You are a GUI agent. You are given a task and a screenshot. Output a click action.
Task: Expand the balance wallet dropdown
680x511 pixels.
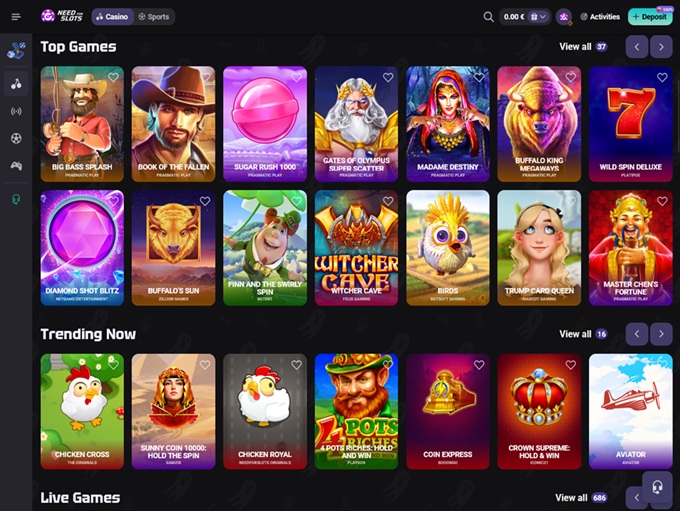(x=538, y=17)
